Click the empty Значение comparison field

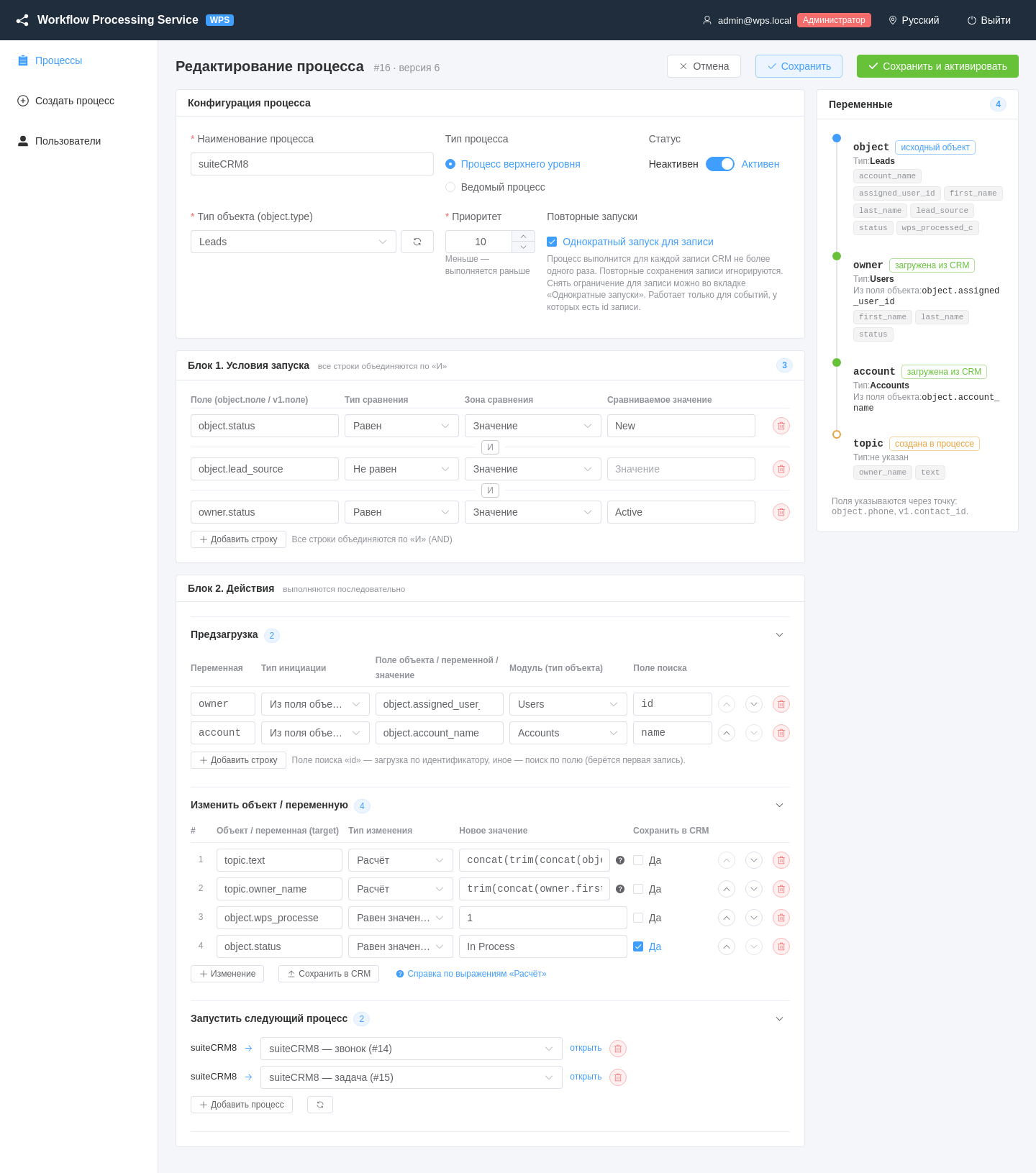681,469
